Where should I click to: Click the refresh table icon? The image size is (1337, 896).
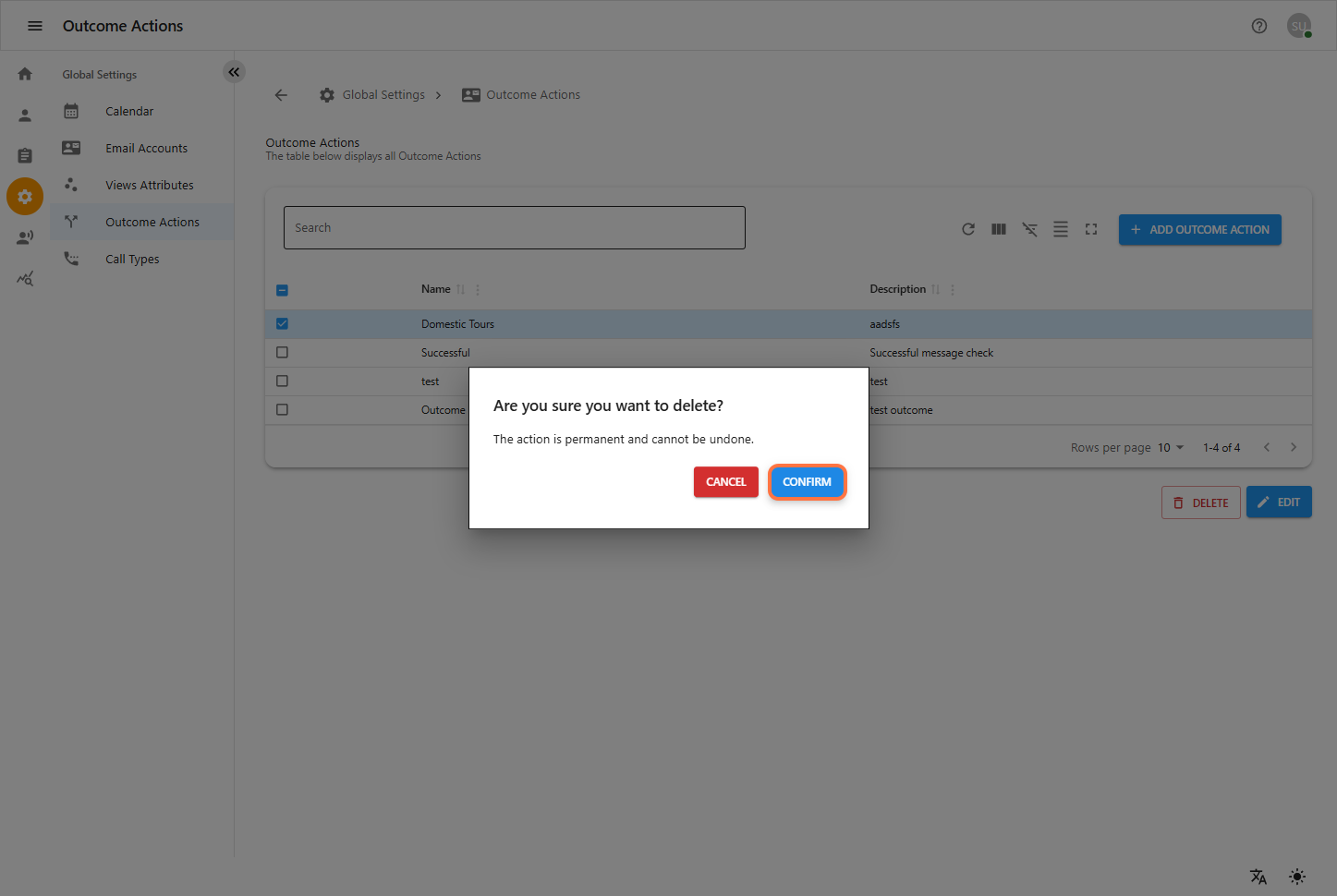(967, 229)
